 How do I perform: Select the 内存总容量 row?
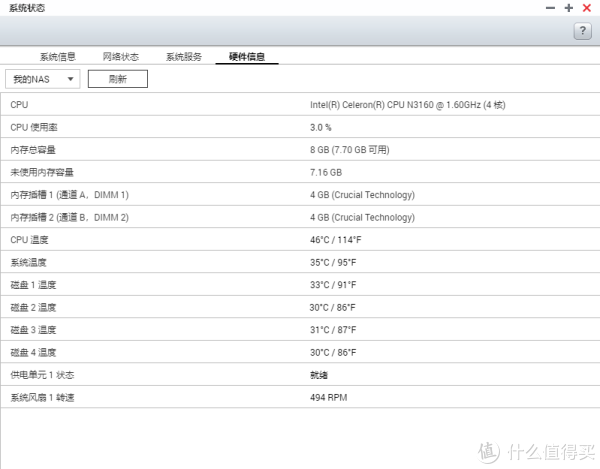tap(300, 150)
